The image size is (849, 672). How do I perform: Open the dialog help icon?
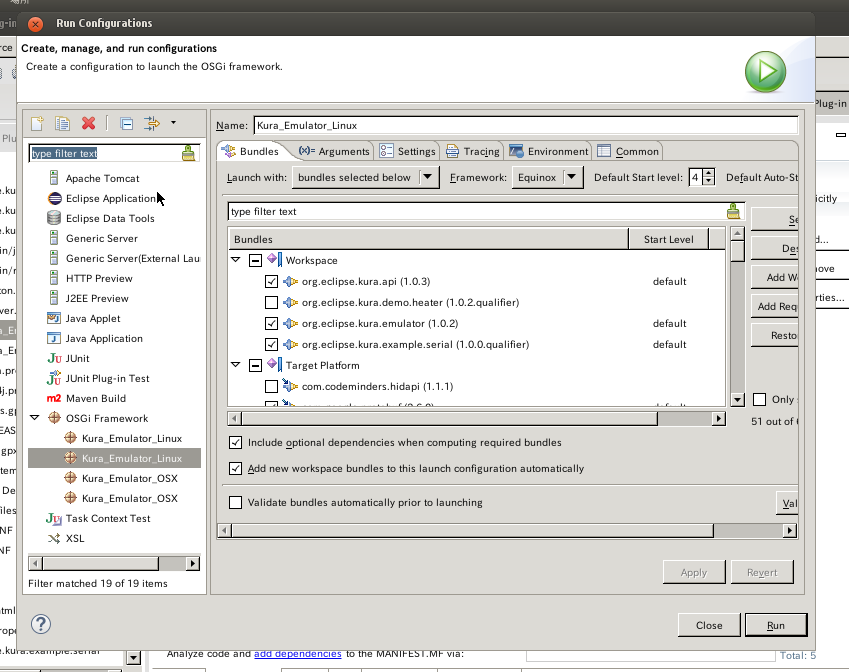41,624
